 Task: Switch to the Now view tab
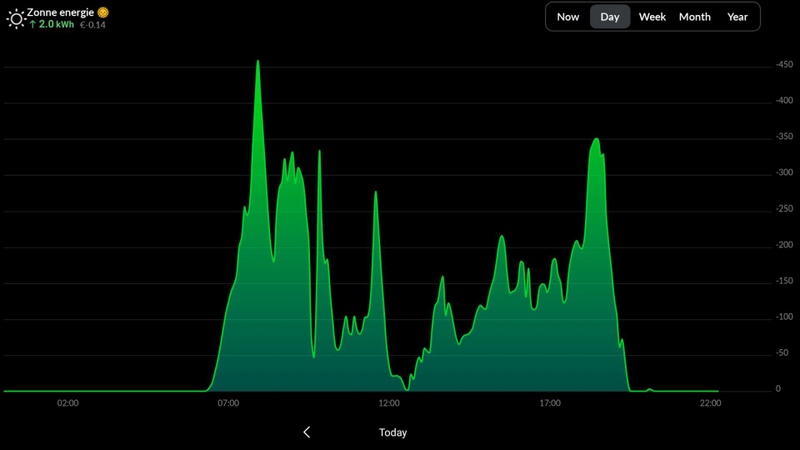568,17
